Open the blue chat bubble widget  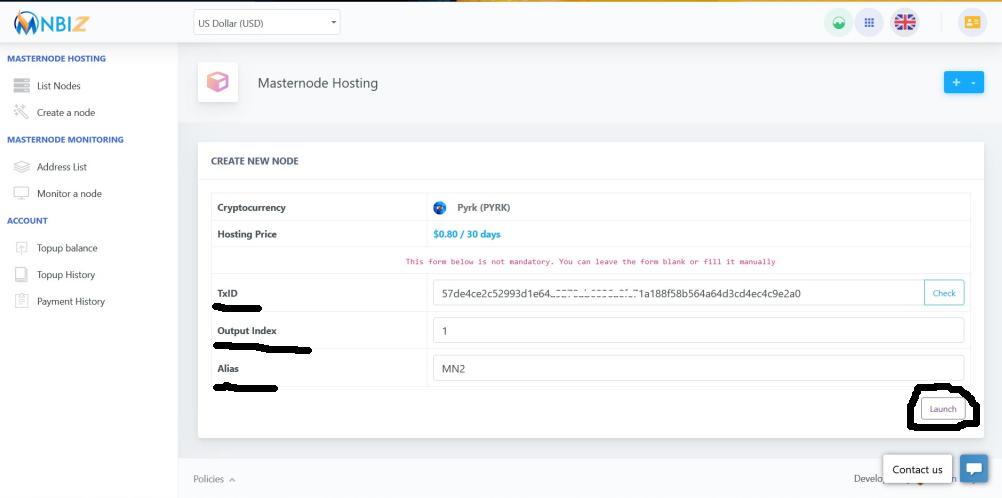(x=974, y=469)
